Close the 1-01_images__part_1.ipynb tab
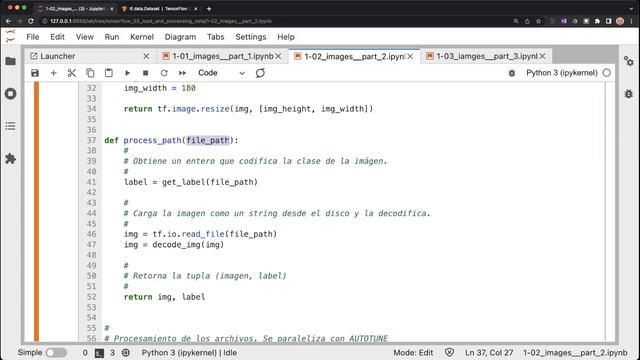640x360 pixels. pyautogui.click(x=278, y=56)
